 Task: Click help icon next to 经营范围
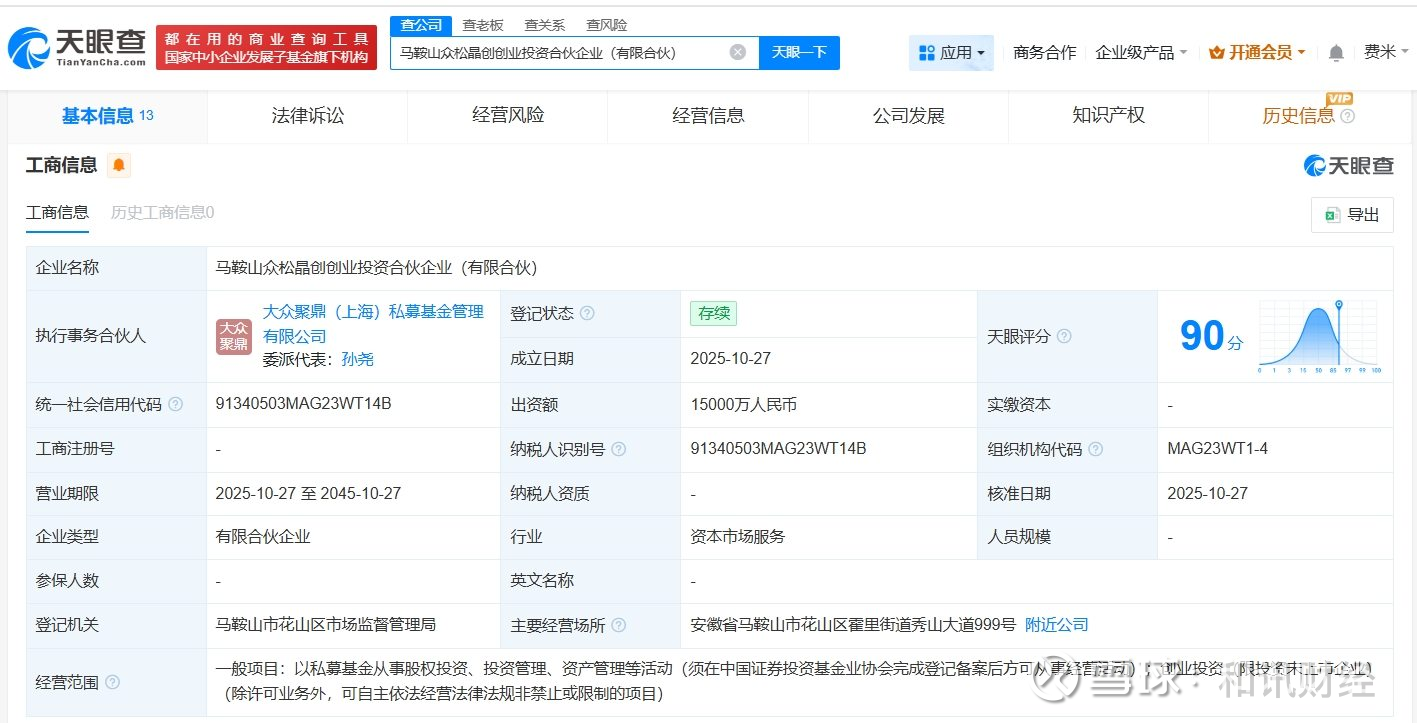(112, 682)
